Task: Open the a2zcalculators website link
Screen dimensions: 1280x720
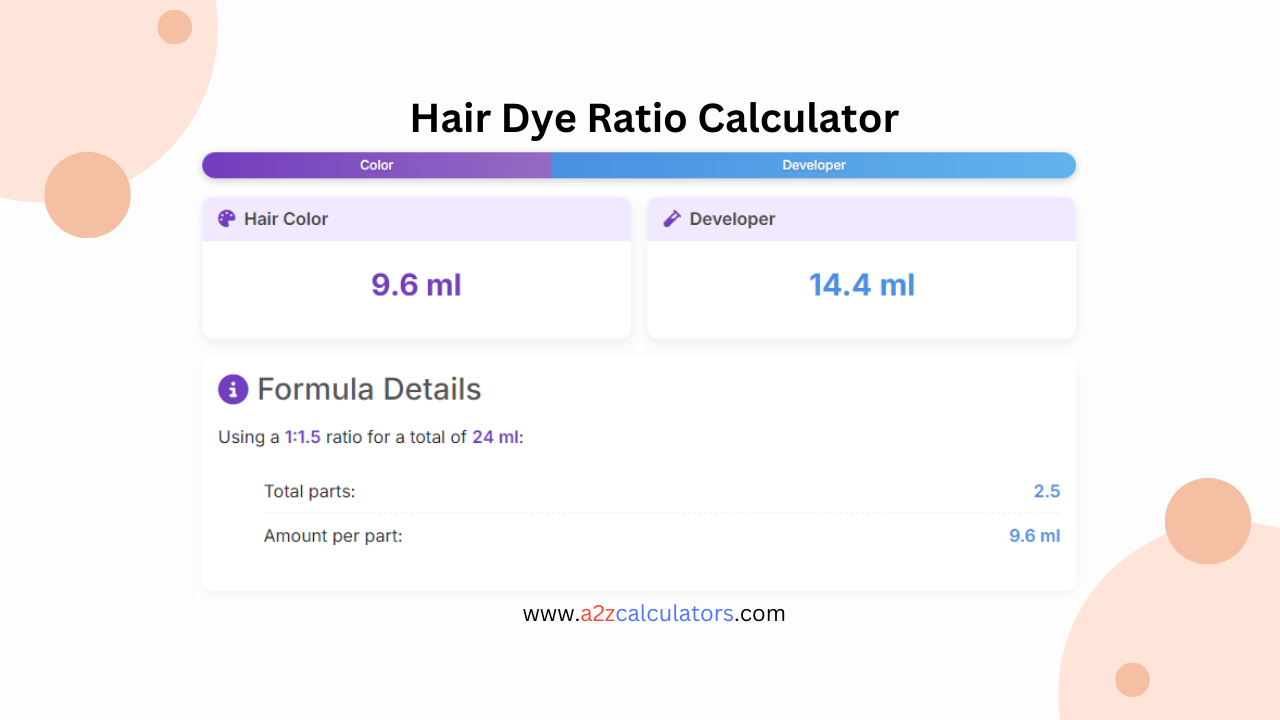Action: click(655, 613)
